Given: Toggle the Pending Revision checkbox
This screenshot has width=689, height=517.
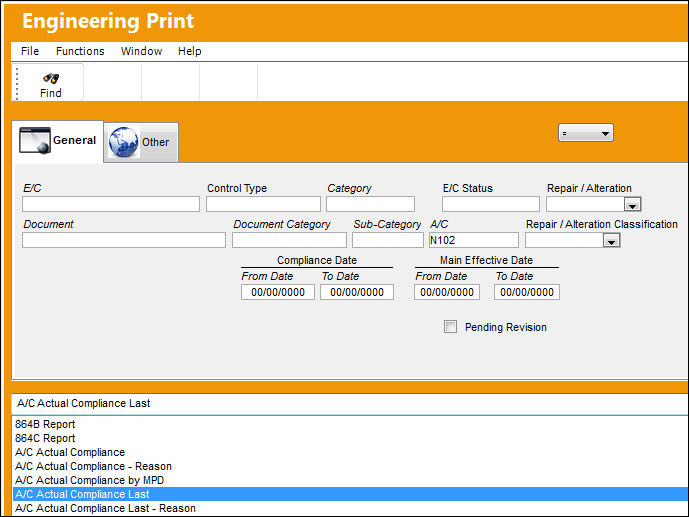Looking at the screenshot, I should click(450, 327).
